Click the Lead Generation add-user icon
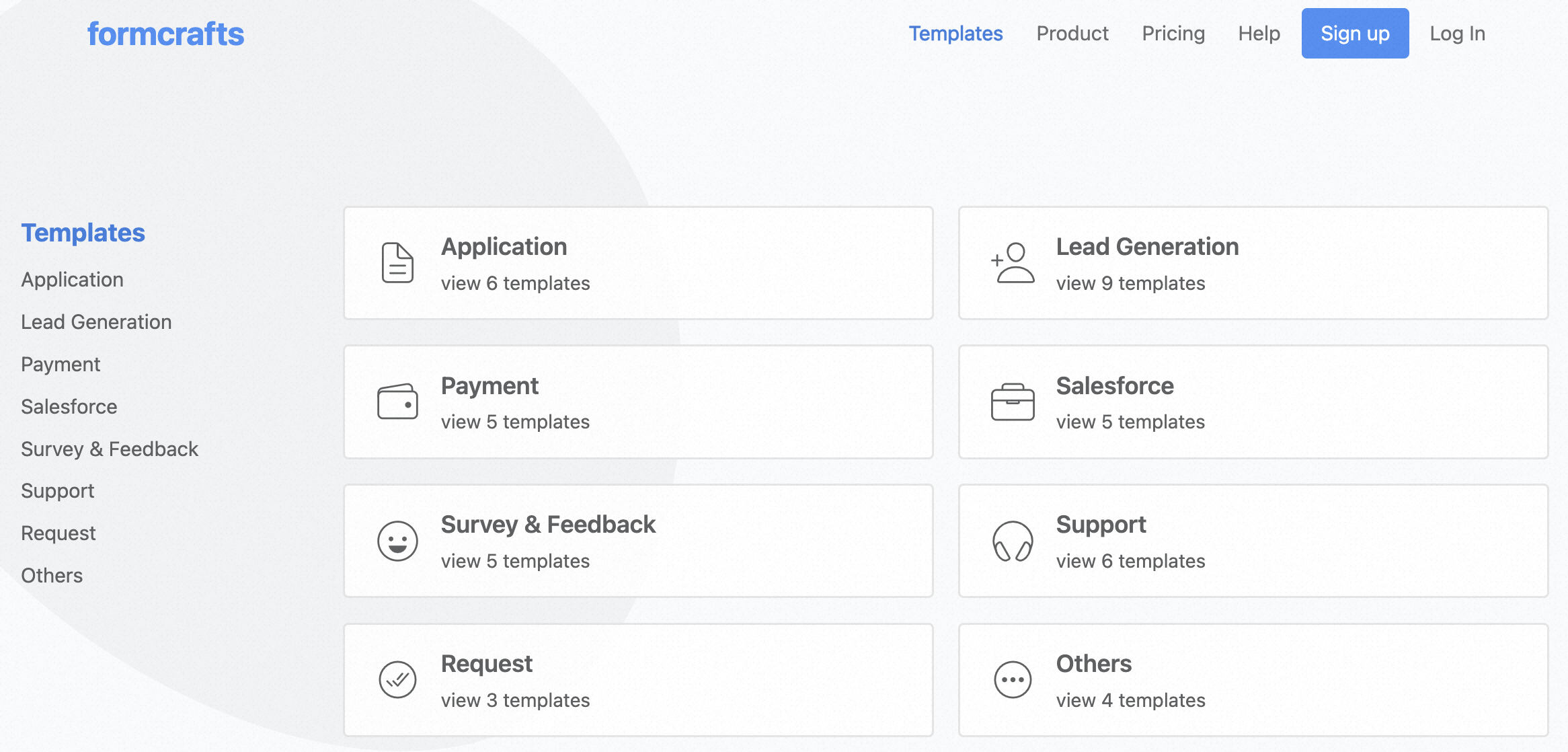This screenshot has width=1568, height=752. click(1013, 263)
